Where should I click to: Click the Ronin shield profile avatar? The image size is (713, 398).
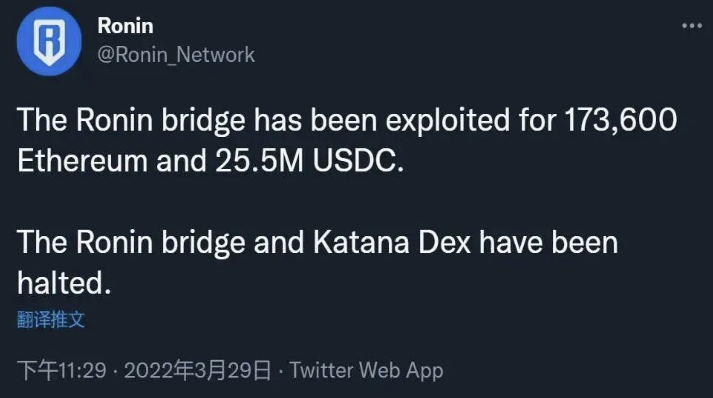click(49, 41)
